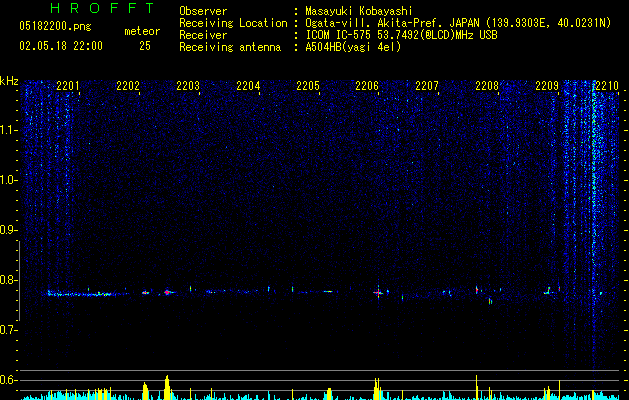Image resolution: width=629 pixels, height=400 pixels.
Task: Click the 2209 time marker
Action: [547, 86]
